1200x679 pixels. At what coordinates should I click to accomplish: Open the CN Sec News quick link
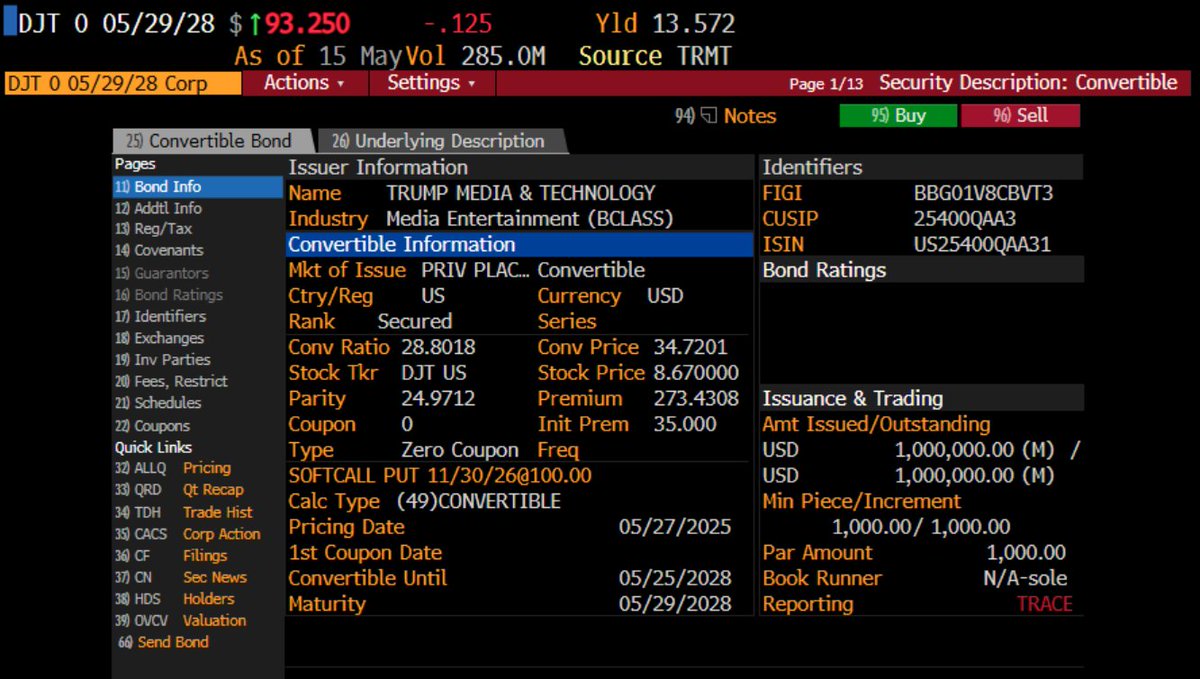180,577
